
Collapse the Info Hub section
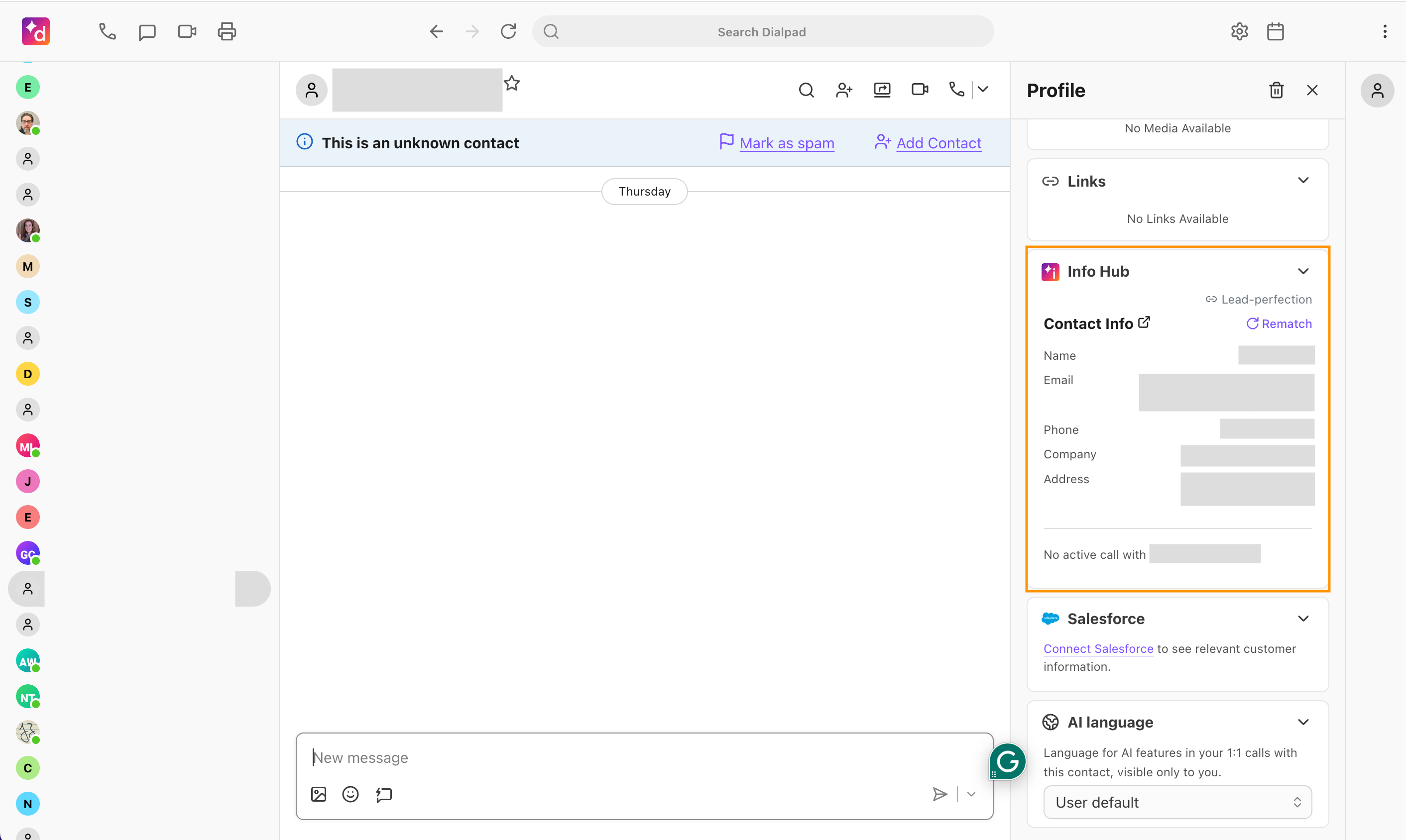click(x=1303, y=271)
